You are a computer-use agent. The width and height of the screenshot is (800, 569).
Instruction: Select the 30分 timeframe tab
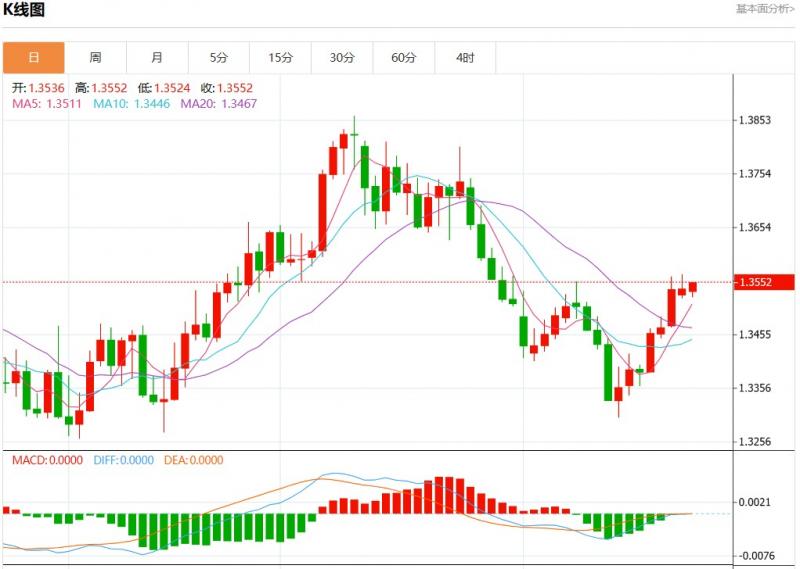click(x=342, y=58)
